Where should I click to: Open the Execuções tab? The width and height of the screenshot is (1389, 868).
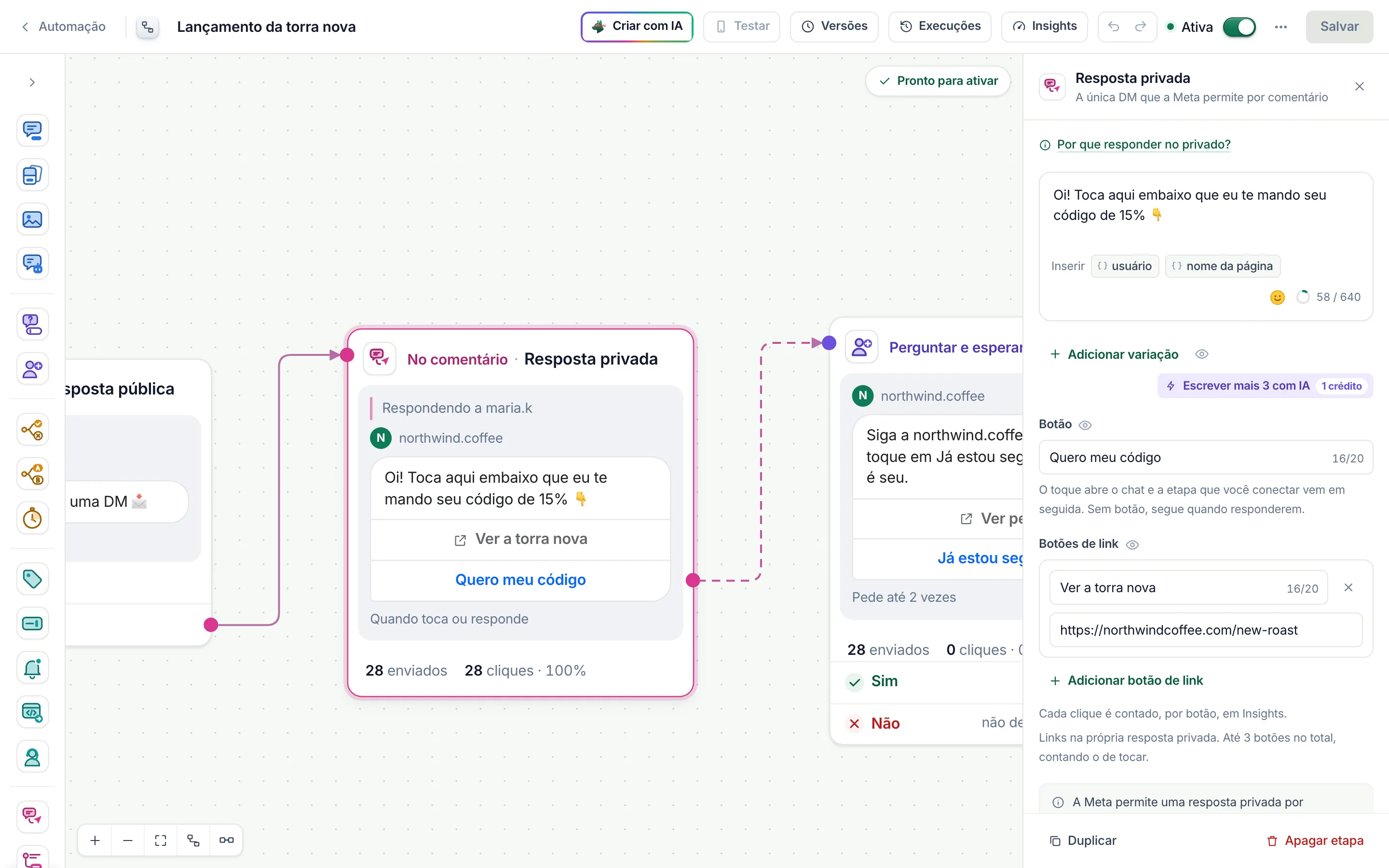tap(940, 27)
